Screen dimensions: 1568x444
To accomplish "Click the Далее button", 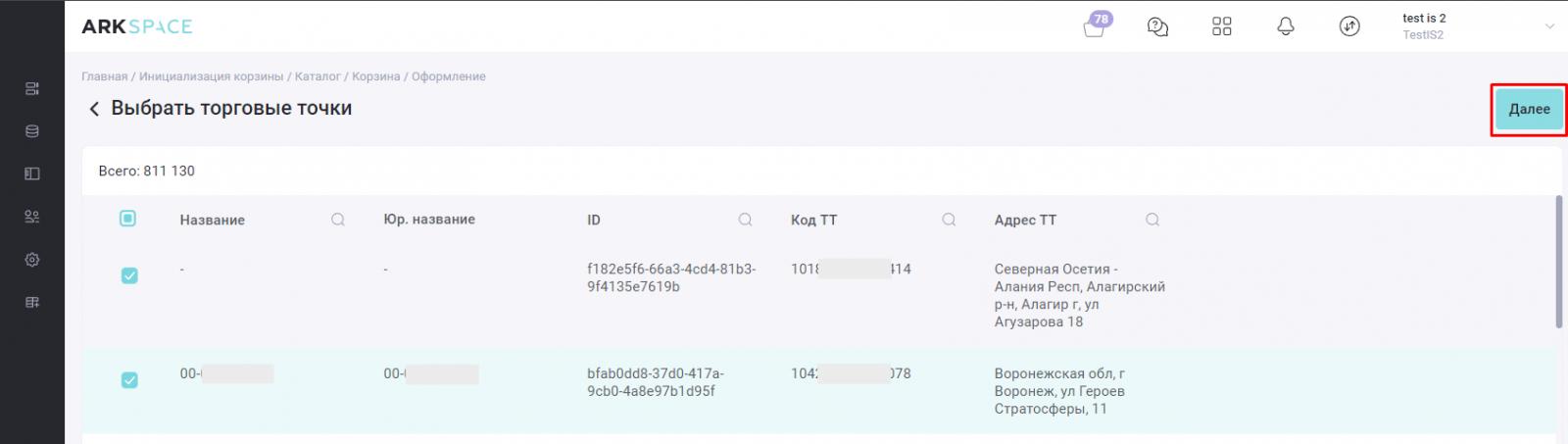I will tap(1529, 109).
